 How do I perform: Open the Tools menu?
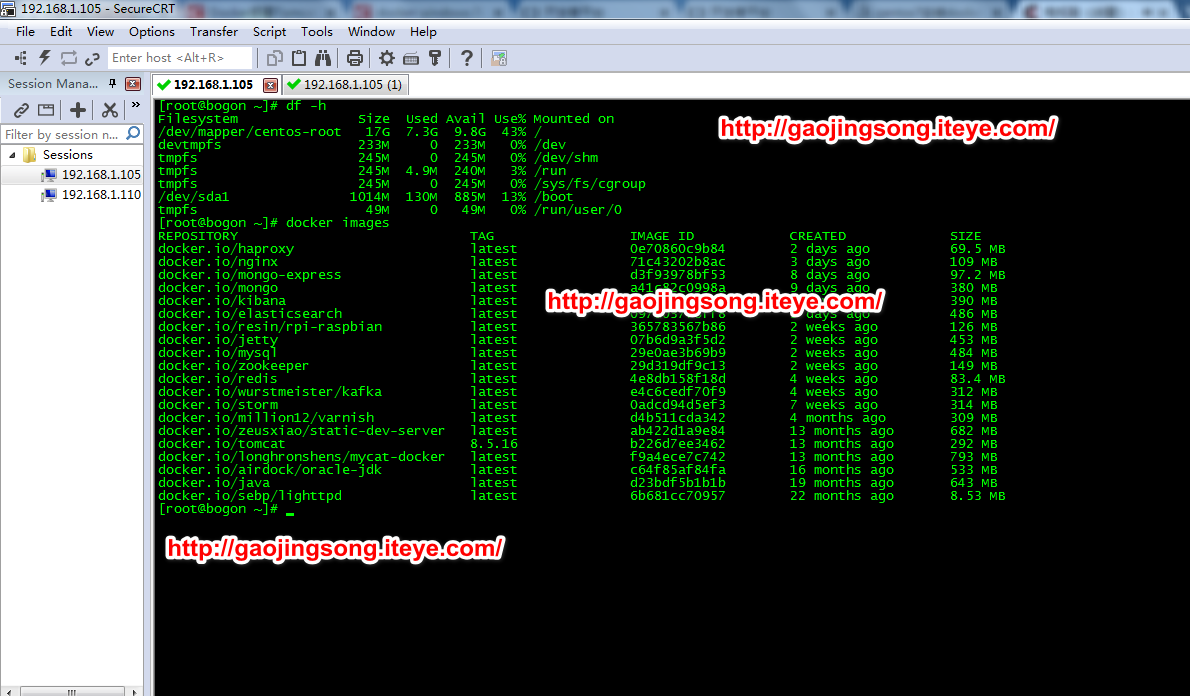click(x=316, y=32)
